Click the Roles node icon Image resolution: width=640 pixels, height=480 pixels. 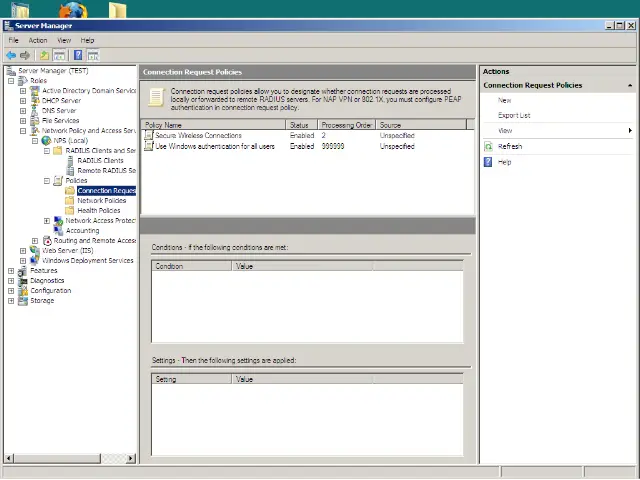click(x=23, y=81)
